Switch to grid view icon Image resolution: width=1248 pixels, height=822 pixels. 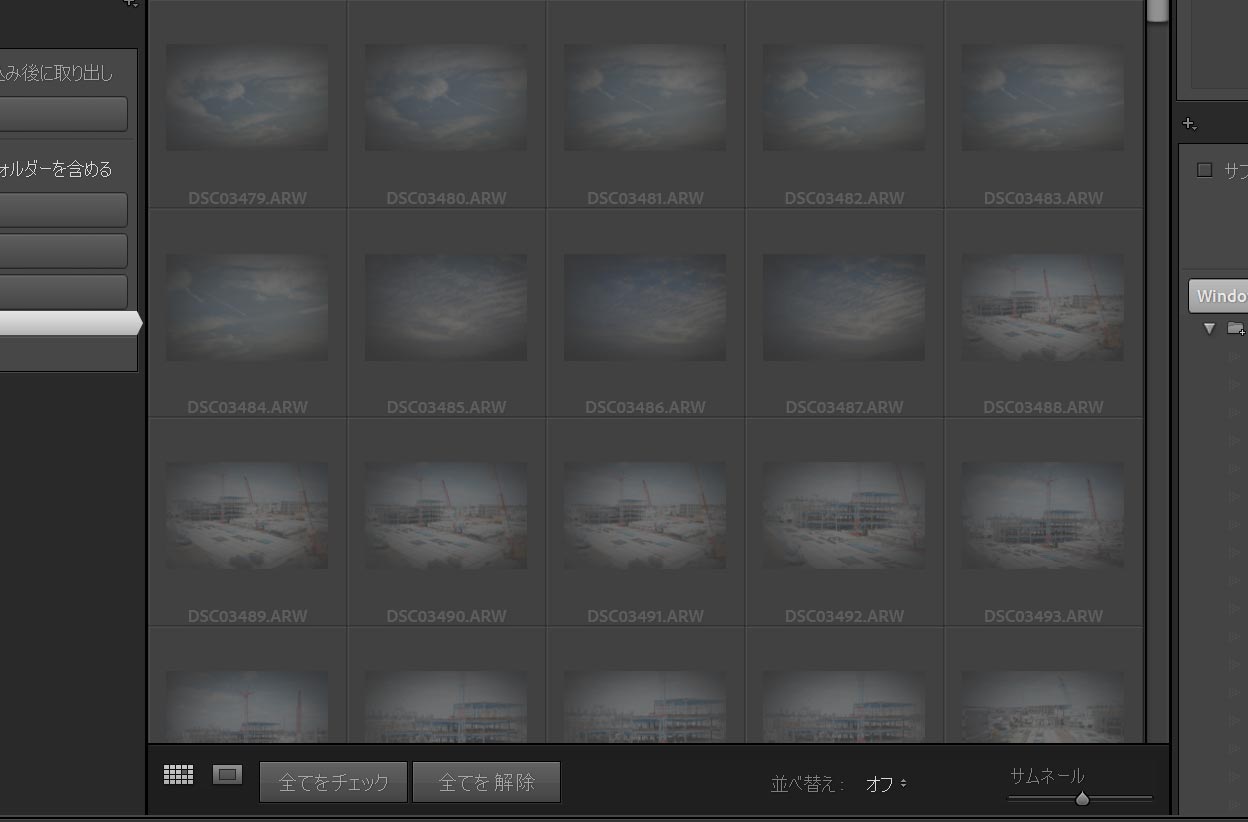click(x=178, y=775)
